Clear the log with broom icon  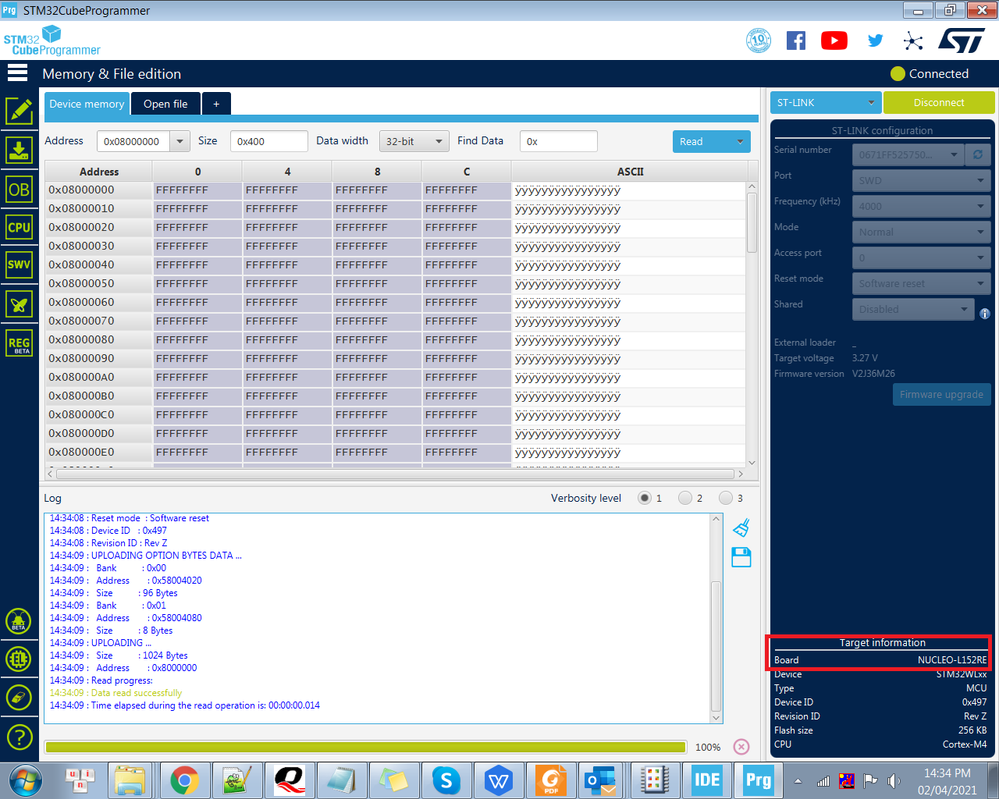click(x=741, y=528)
